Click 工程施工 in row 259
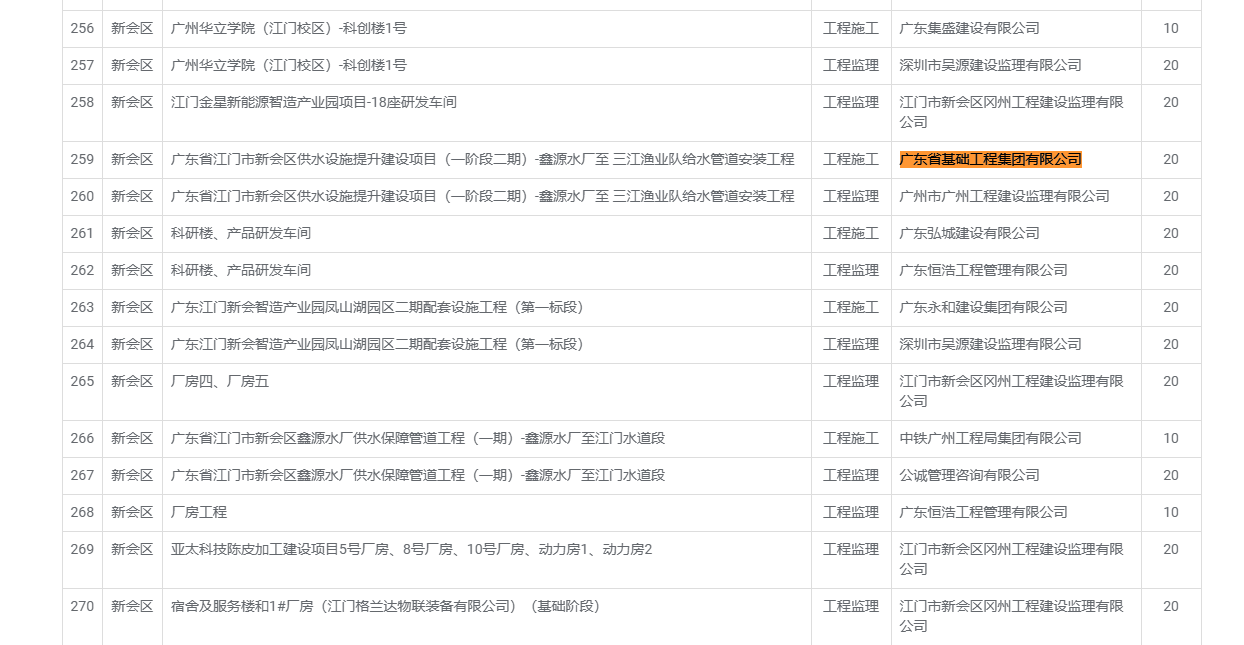 tap(851, 159)
